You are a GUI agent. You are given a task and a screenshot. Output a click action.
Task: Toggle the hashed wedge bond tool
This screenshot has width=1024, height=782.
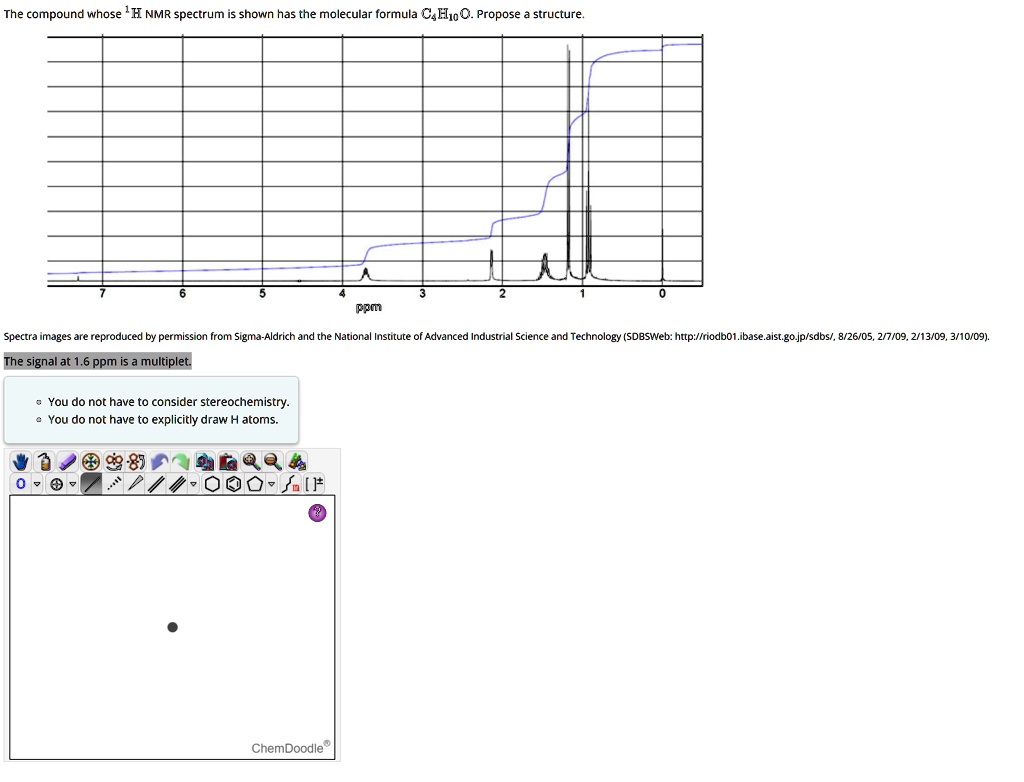tap(115, 484)
